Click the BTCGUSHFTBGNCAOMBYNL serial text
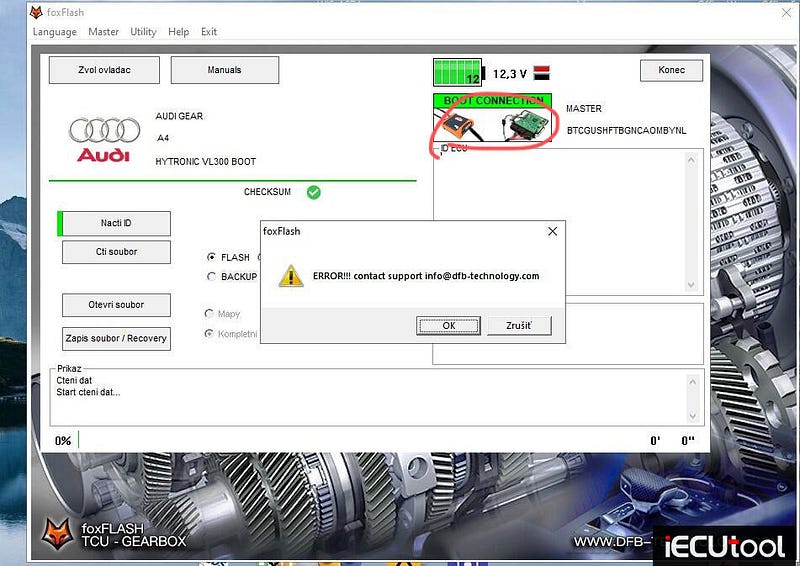The width and height of the screenshot is (800, 566). point(627,131)
